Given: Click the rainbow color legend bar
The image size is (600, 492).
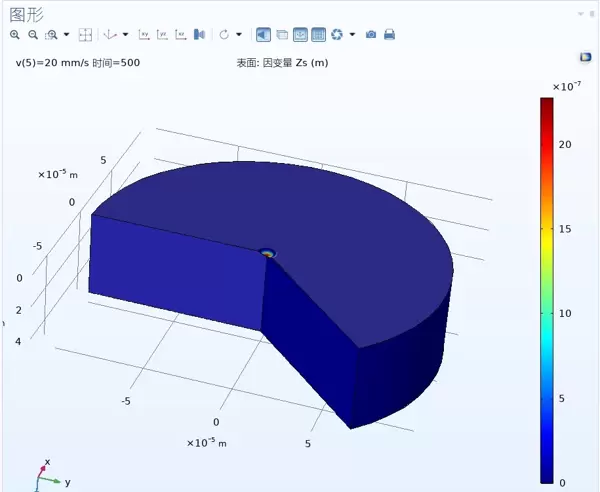Looking at the screenshot, I should tap(547, 290).
